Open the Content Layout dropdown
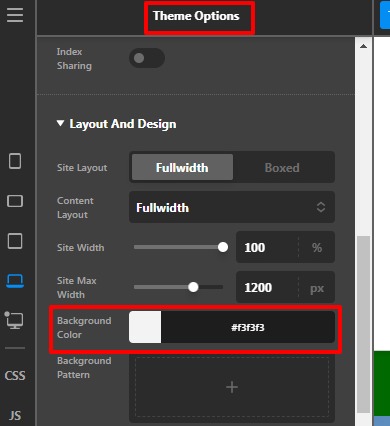Screen dimensions: 390x426 pos(232,207)
